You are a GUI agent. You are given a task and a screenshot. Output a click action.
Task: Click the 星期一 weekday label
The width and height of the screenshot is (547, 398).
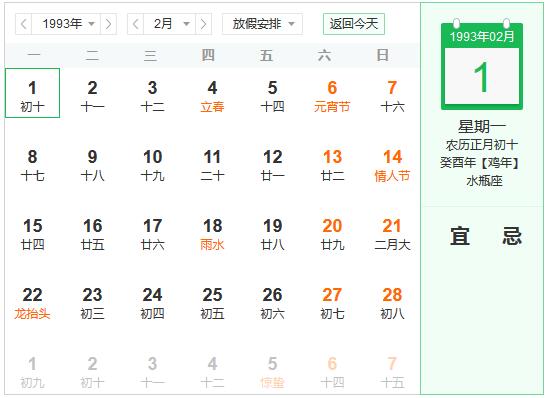[482, 127]
